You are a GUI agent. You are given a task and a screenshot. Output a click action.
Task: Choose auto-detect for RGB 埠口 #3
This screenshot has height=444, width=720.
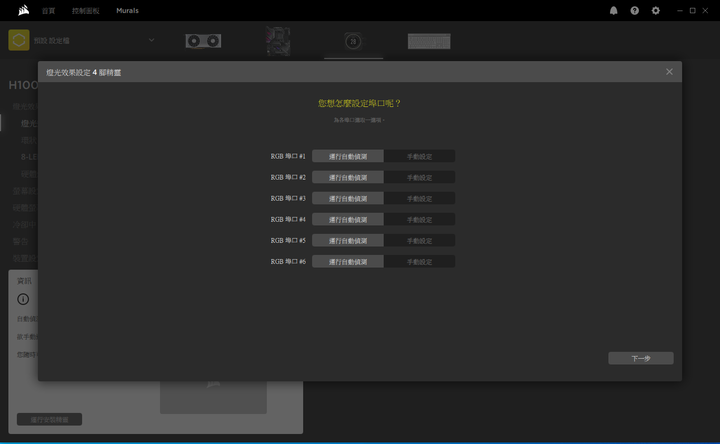(x=348, y=198)
